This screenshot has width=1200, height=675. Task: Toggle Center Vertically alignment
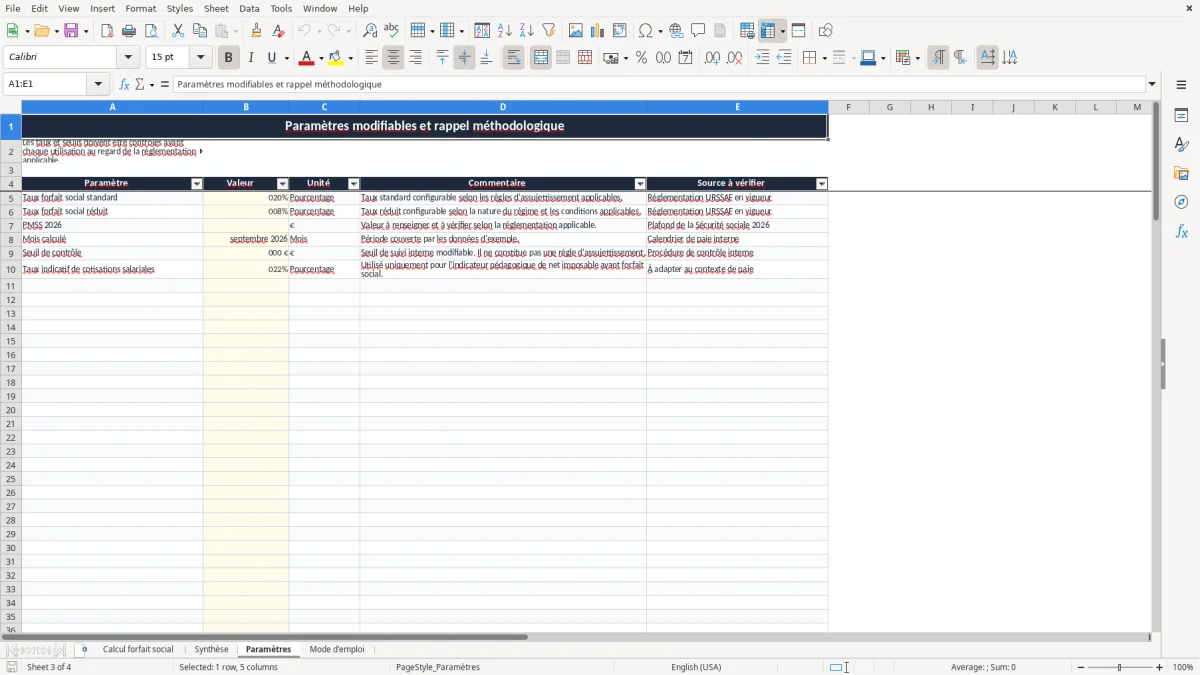click(x=464, y=58)
